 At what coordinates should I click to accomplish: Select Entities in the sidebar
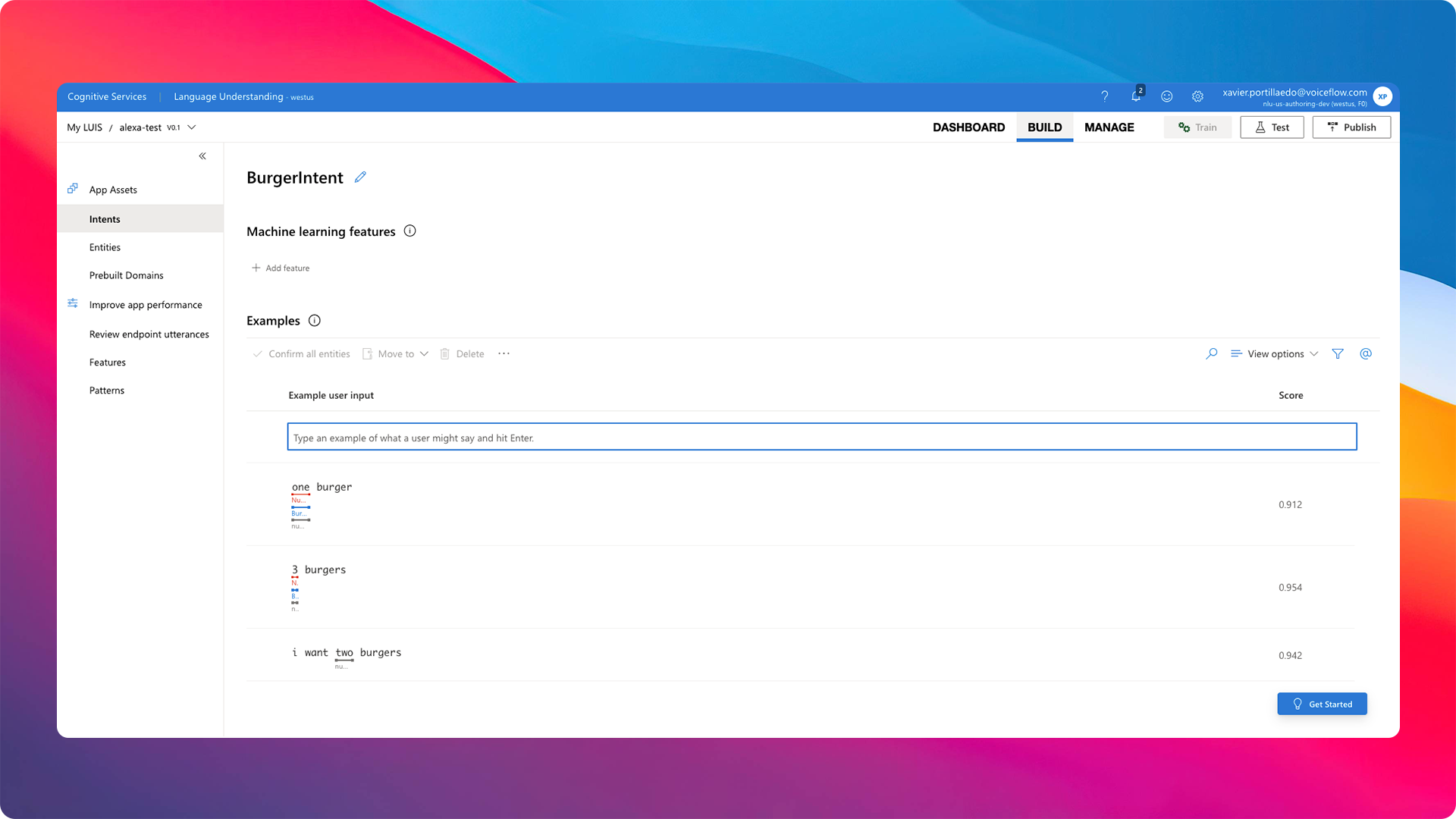tap(105, 246)
